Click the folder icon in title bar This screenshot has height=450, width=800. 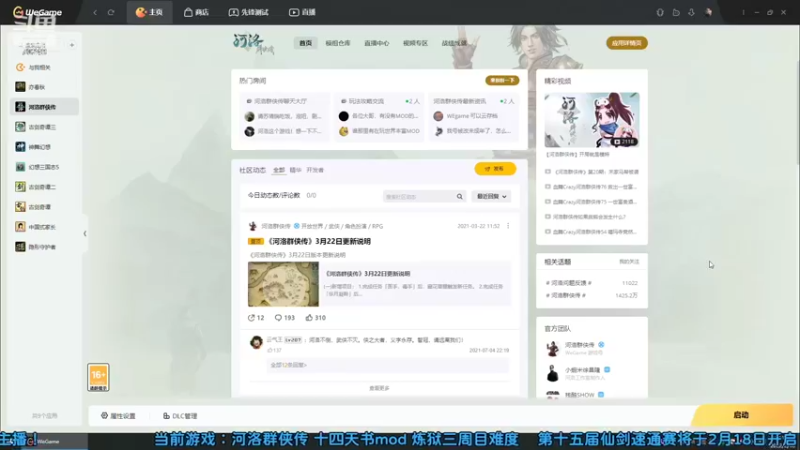point(676,12)
